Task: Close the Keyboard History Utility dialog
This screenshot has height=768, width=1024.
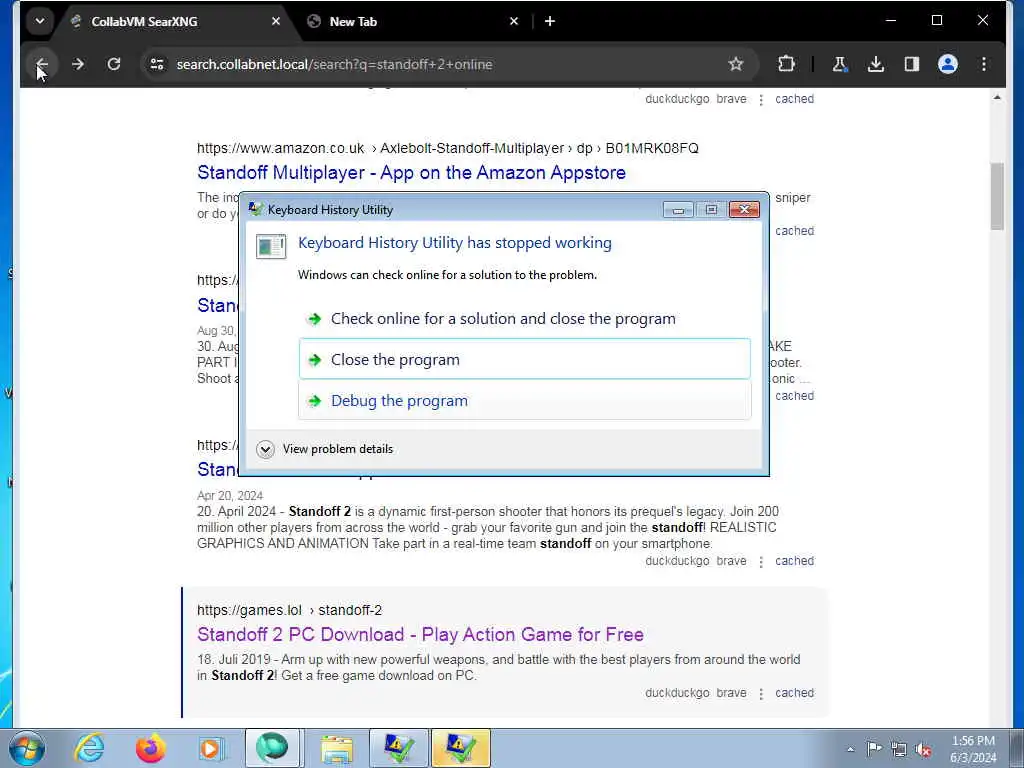Action: coord(743,210)
